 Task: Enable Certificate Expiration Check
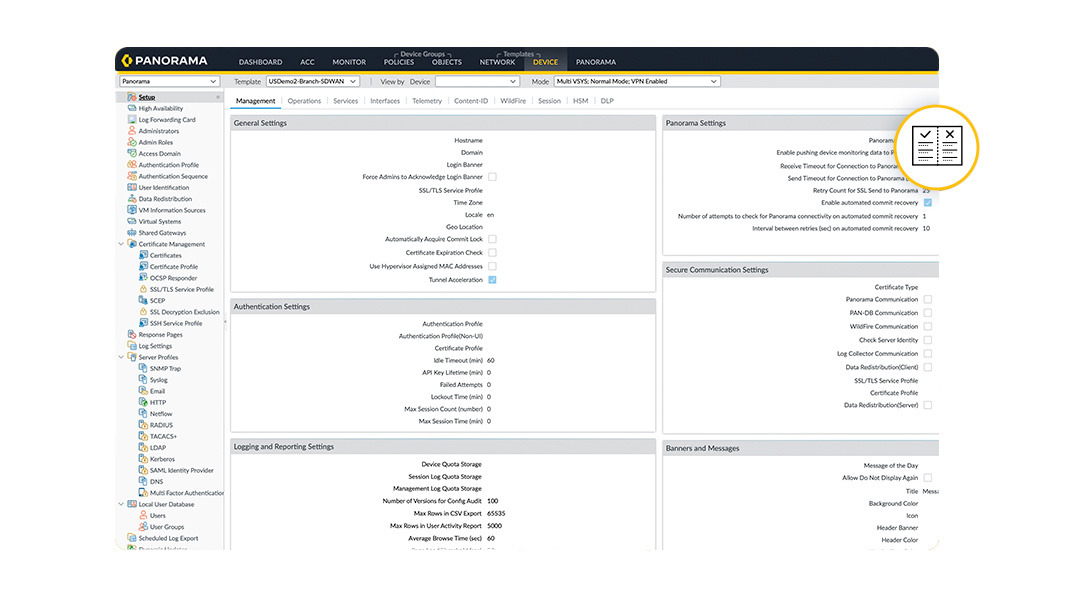point(492,250)
